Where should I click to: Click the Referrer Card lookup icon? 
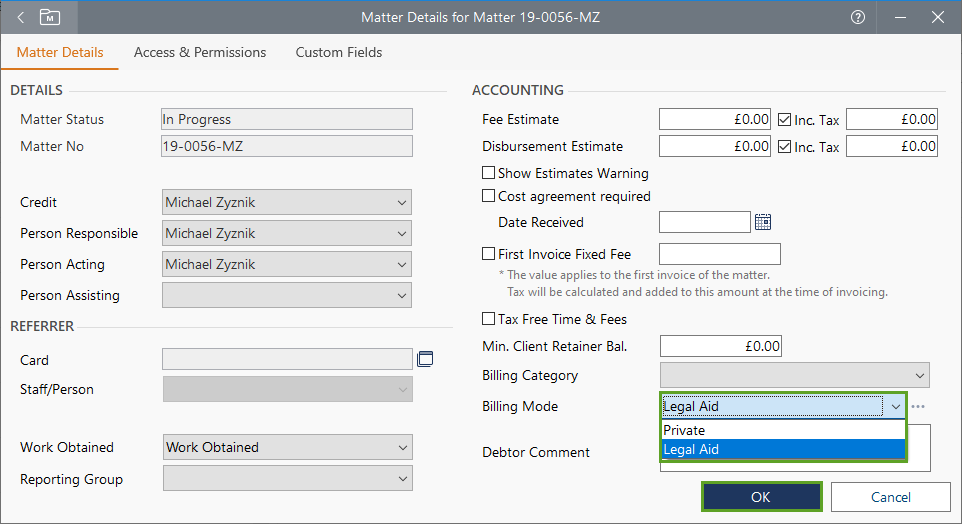pyautogui.click(x=424, y=359)
